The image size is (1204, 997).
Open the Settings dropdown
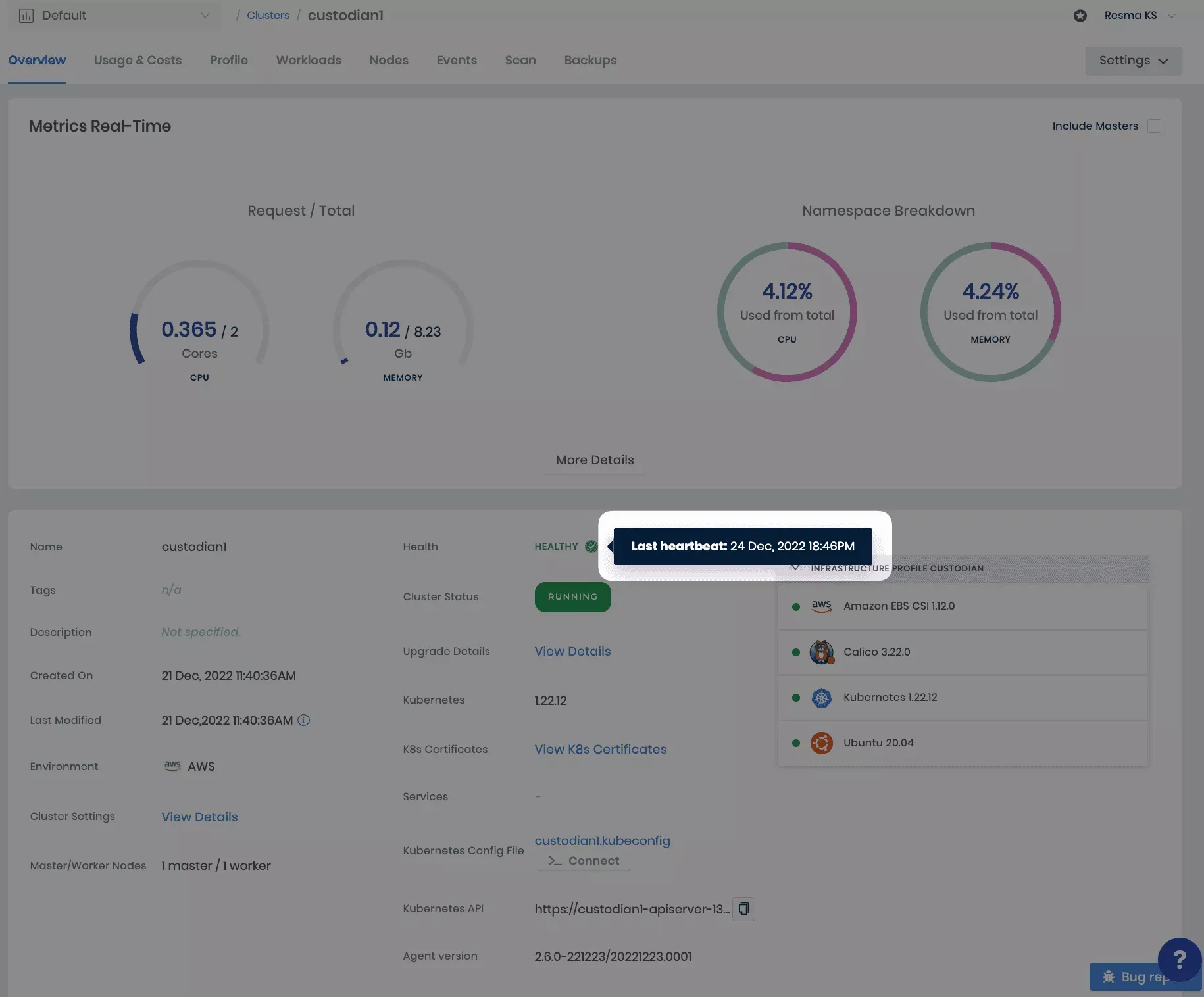(1133, 61)
